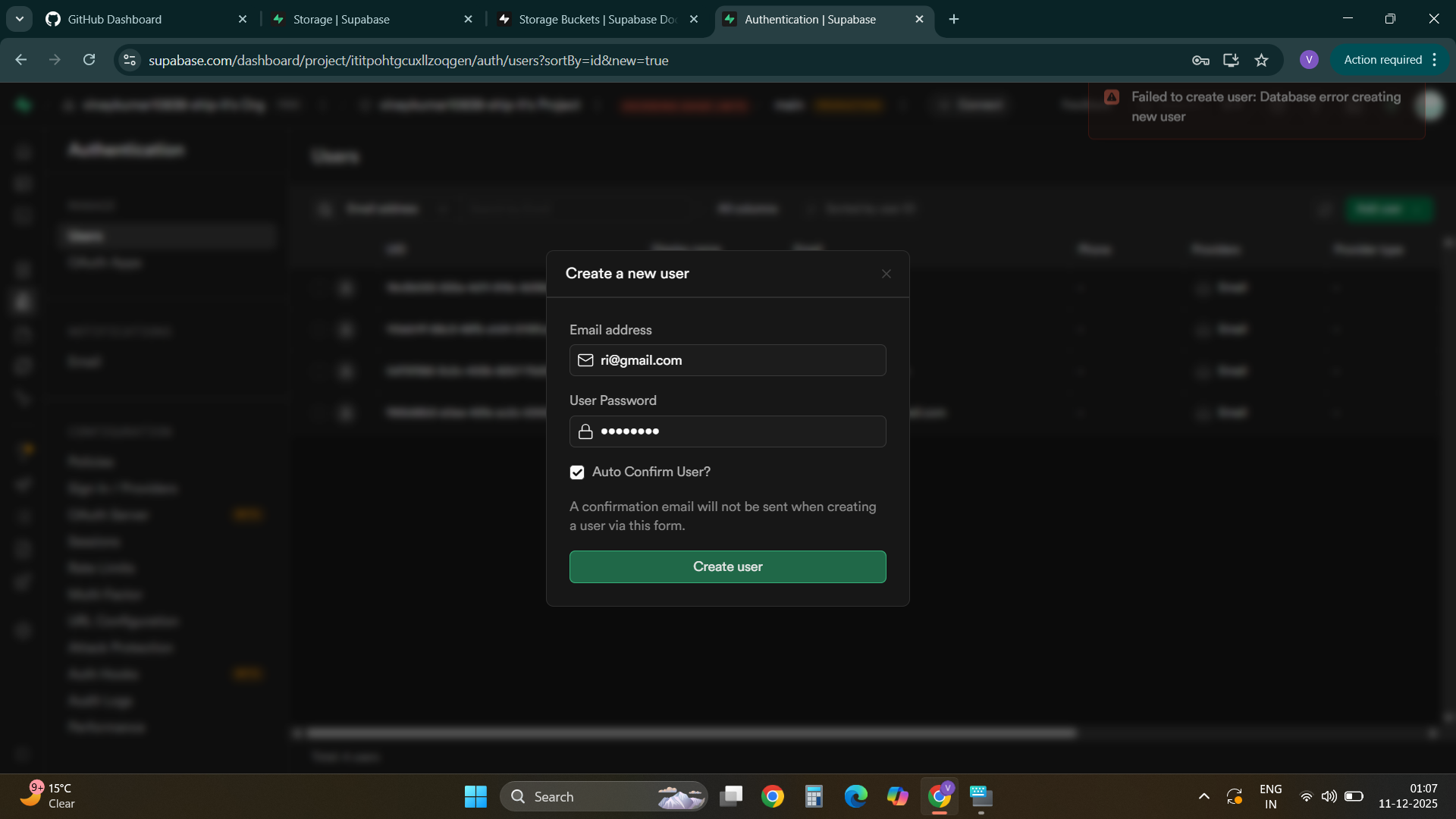
Task: Click the refresh icon beside Add user button
Action: [1324, 209]
